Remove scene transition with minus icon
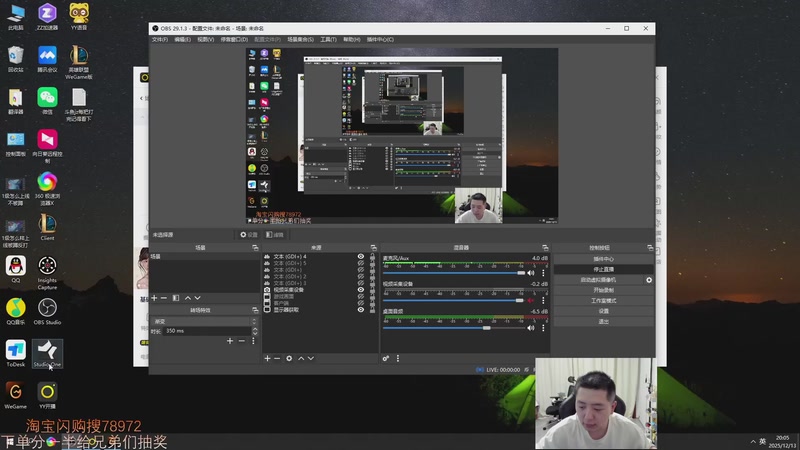 coord(241,341)
